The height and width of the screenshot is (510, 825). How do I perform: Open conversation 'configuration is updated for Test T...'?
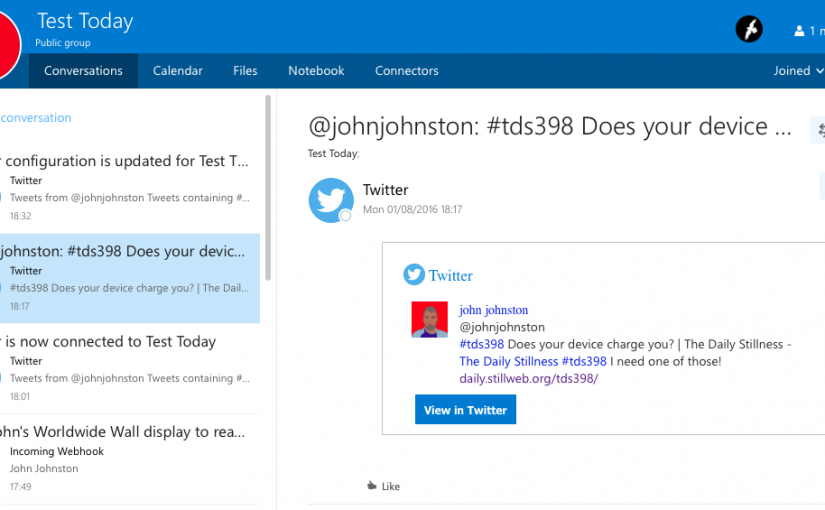[130, 188]
